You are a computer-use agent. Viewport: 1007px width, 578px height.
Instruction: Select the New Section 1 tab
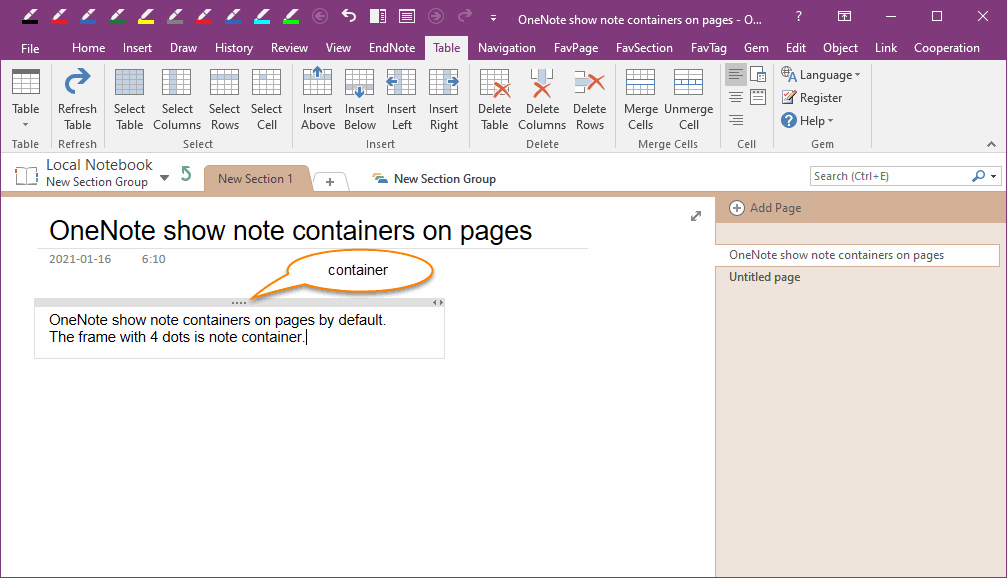256,179
